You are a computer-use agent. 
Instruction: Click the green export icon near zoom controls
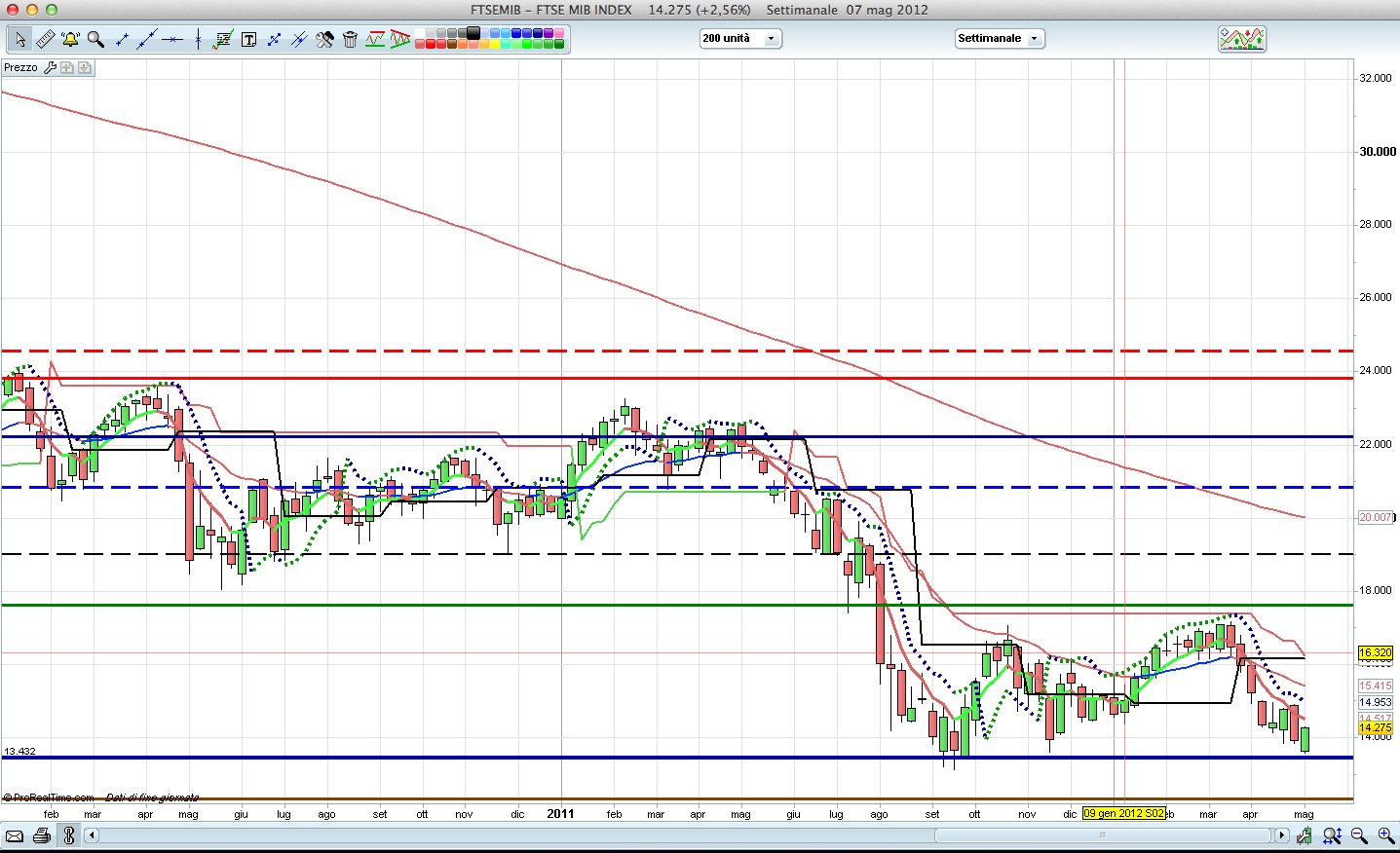tap(1305, 835)
